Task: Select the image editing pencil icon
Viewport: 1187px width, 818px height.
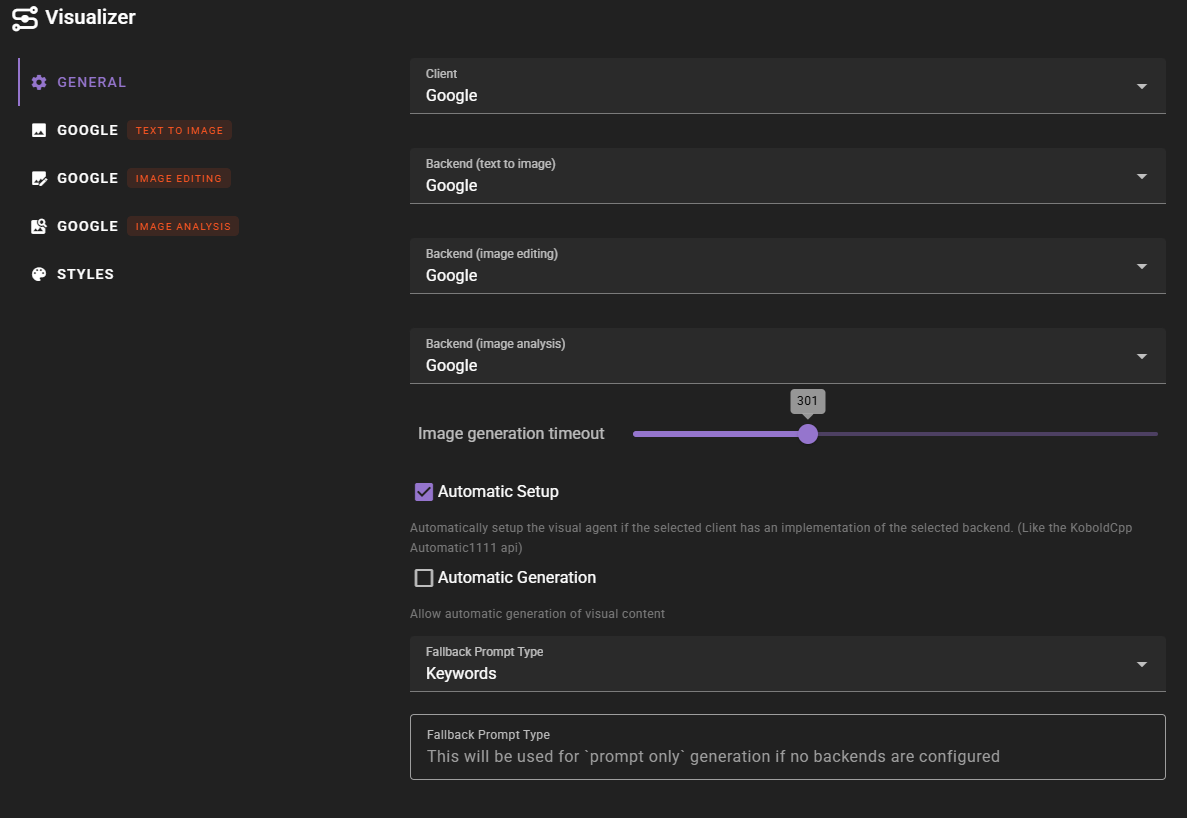Action: 39,178
